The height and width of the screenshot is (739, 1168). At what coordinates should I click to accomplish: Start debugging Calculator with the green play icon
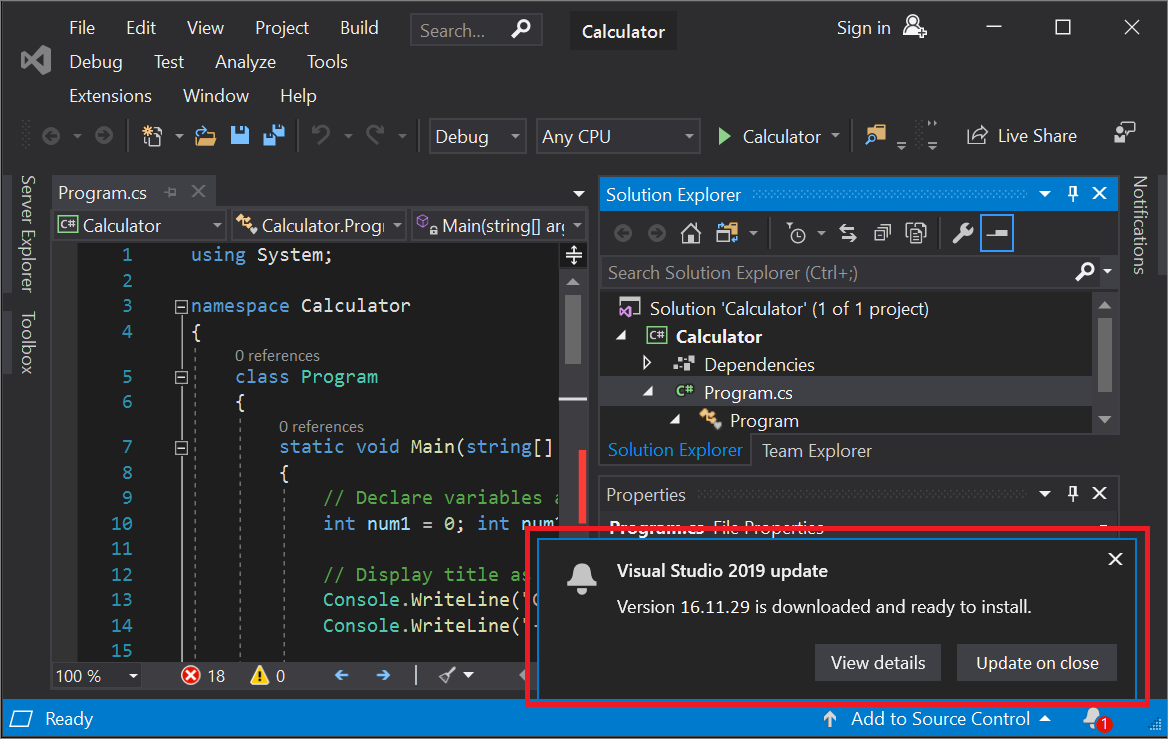pos(723,136)
